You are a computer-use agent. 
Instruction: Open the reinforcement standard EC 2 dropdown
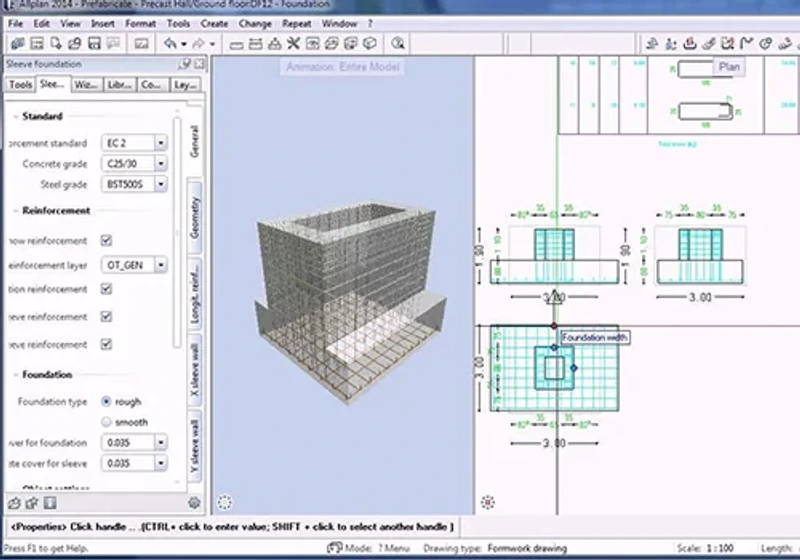click(161, 143)
